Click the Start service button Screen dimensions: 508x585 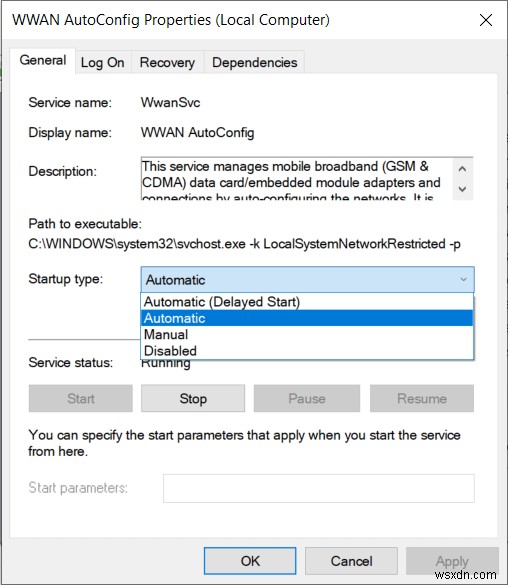coord(81,398)
